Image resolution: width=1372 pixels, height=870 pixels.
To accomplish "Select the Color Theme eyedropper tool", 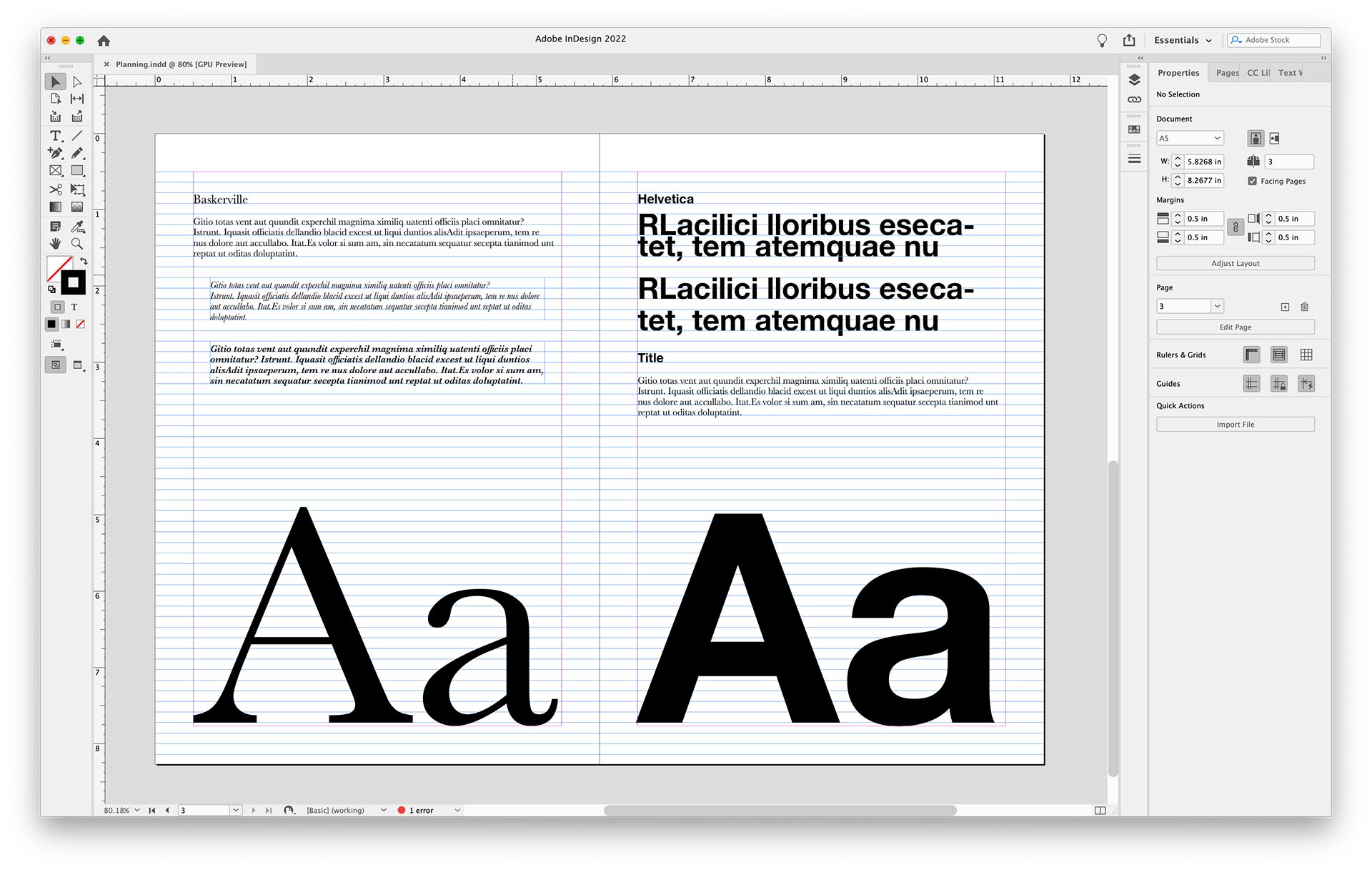I will [77, 226].
